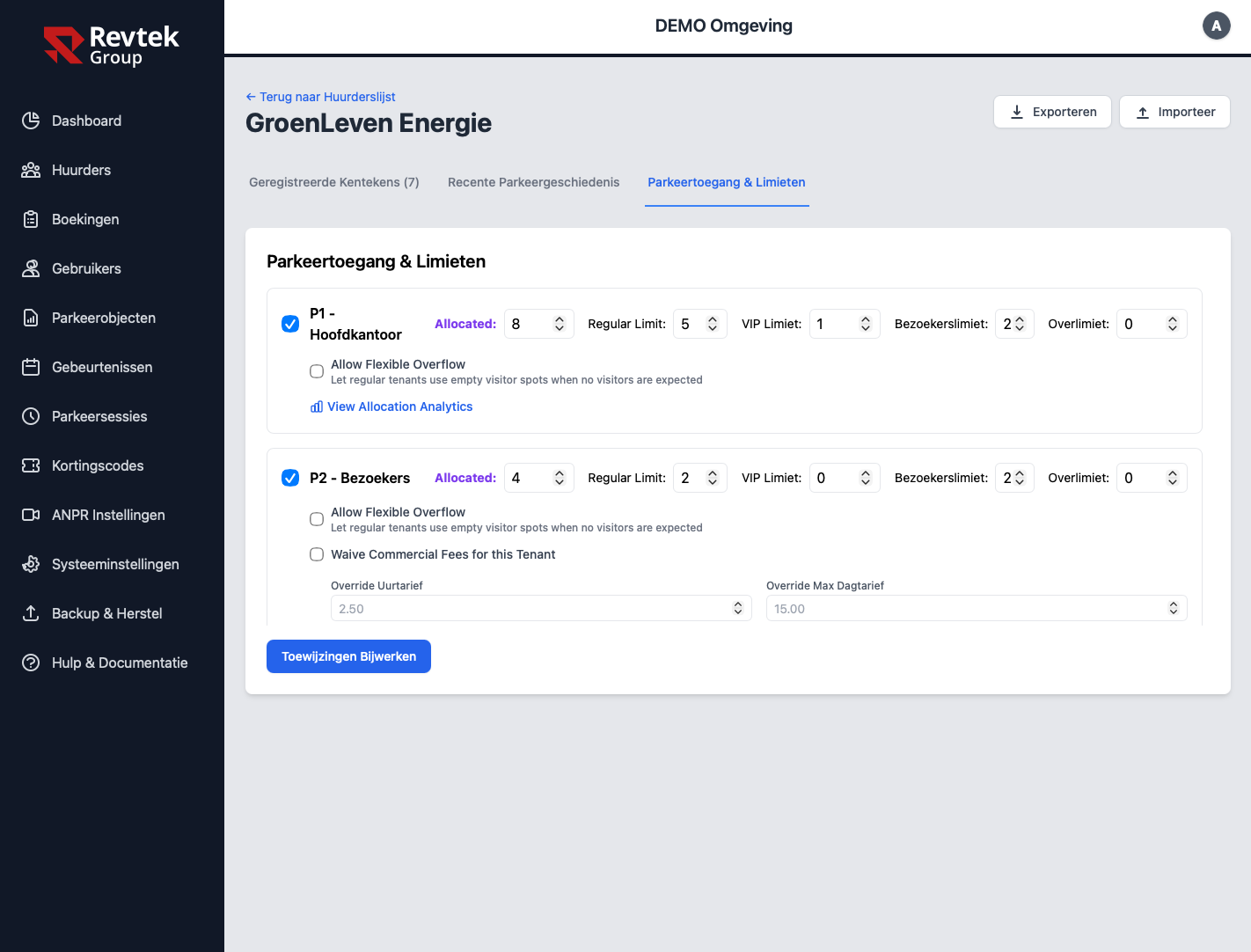The height and width of the screenshot is (952, 1251).
Task: Open the Dashboard pie chart icon
Action: (x=31, y=121)
